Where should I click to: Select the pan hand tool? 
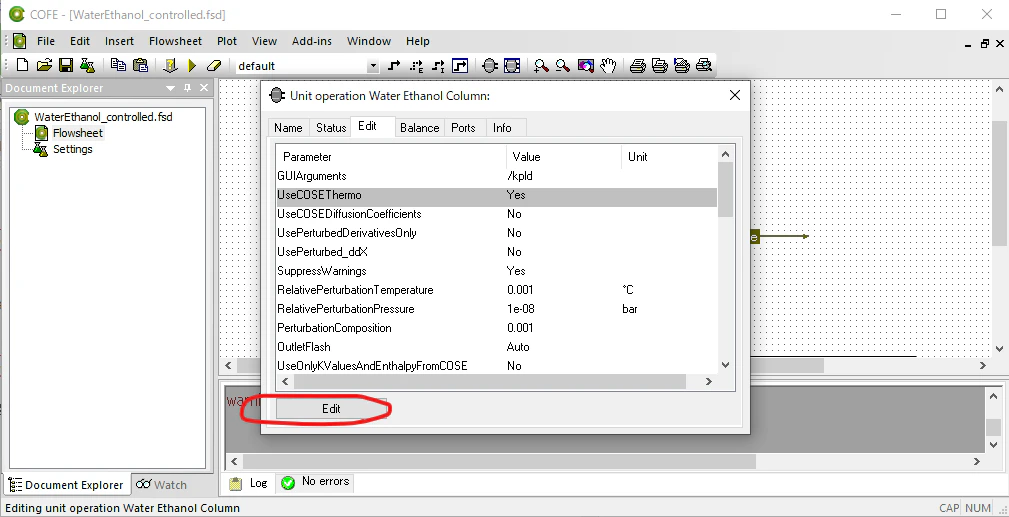607,66
